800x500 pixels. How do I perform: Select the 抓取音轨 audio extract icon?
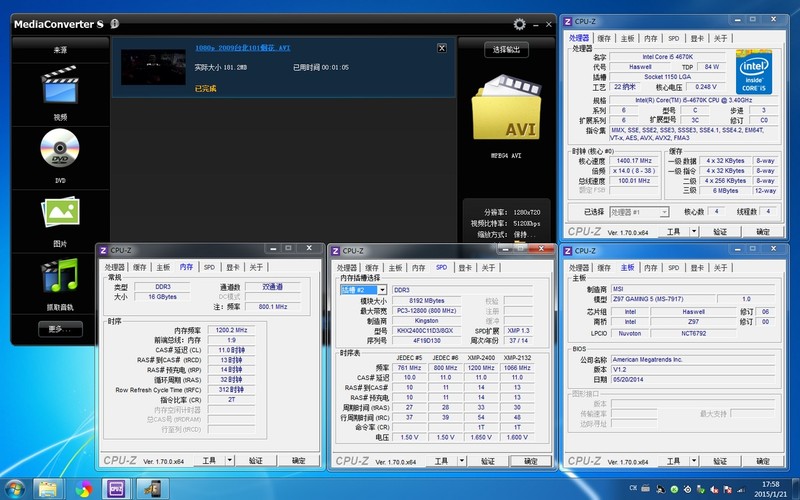pos(60,275)
